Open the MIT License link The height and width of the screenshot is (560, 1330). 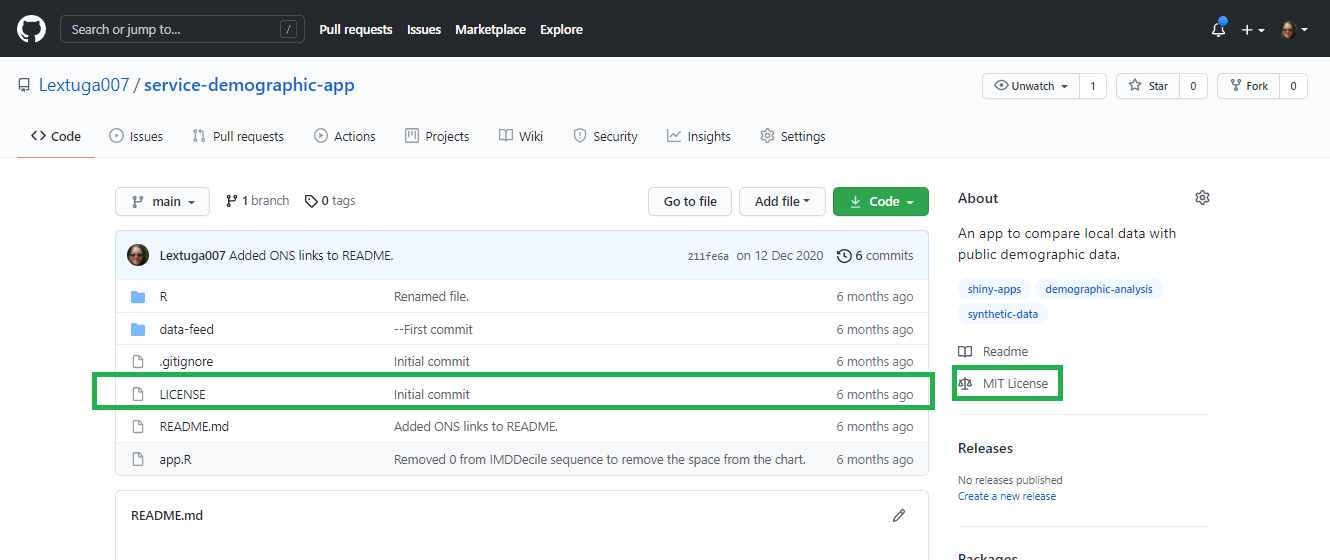point(1003,383)
